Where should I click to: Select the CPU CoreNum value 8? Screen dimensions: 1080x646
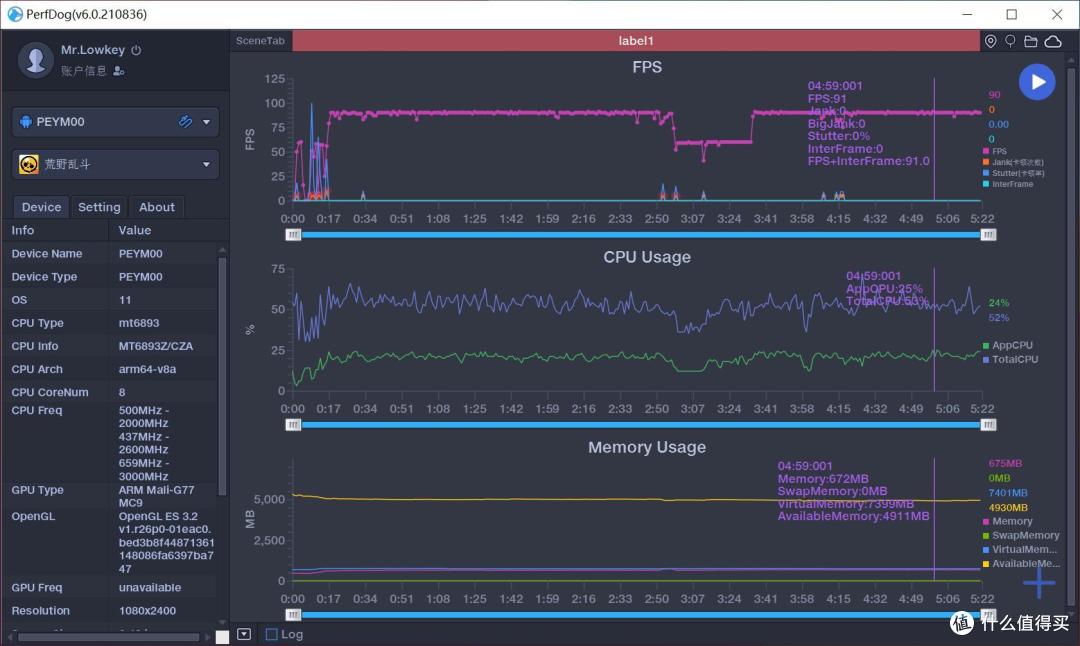(x=122, y=392)
